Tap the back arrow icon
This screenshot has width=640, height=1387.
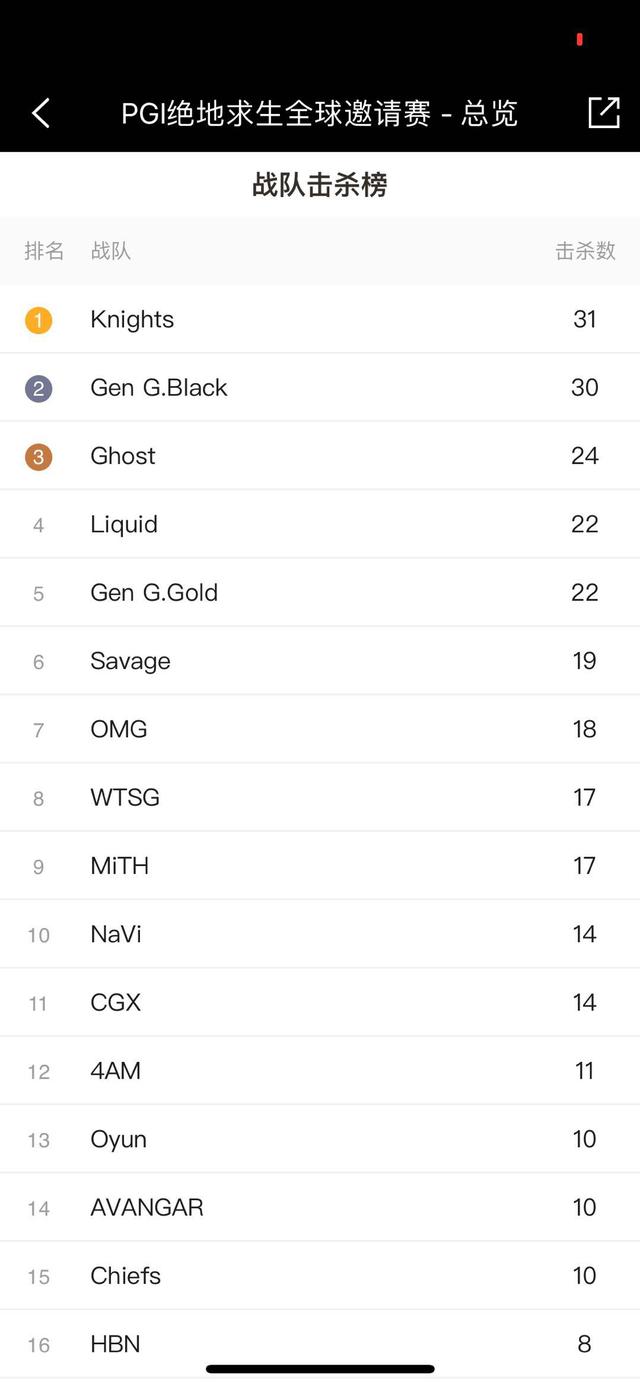(x=41, y=113)
